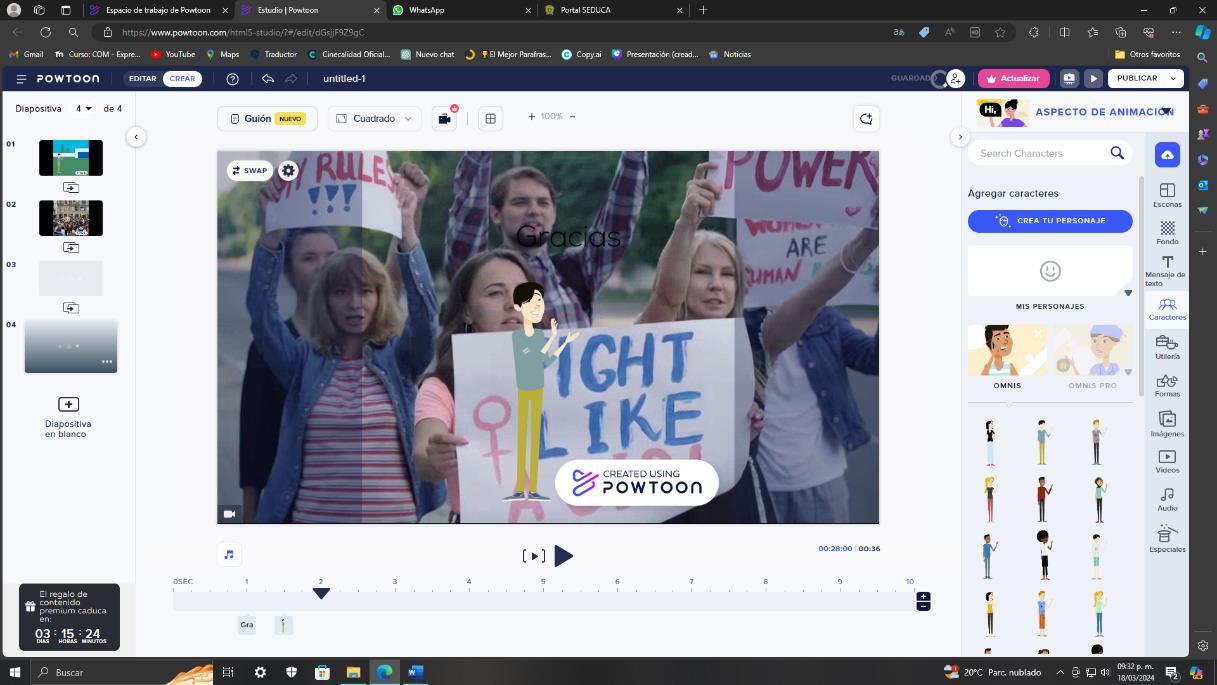
Task: Switch to the WhatsApp browser tab
Action: pos(460,10)
